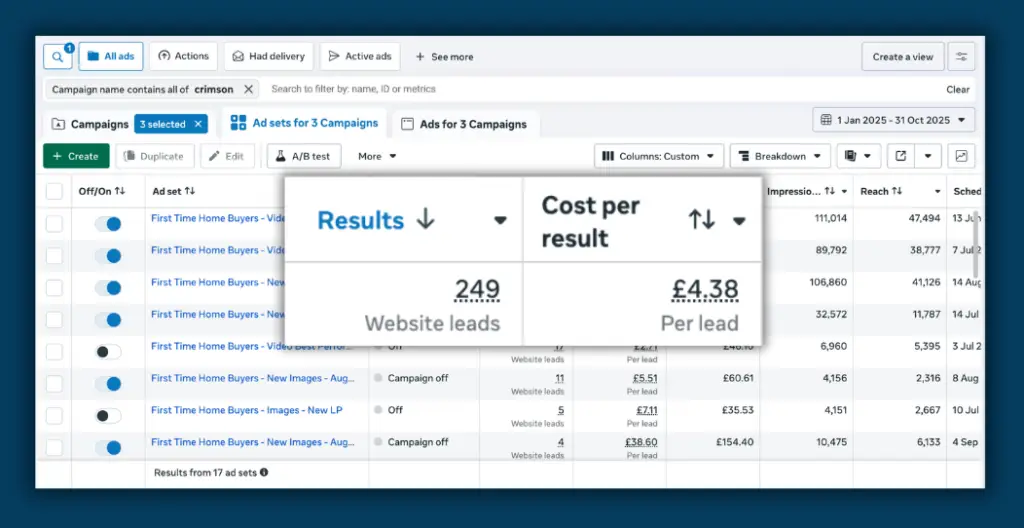This screenshot has height=528, width=1024.
Task: Click the info icon beside Results from 17 ad sets
Action: click(x=264, y=472)
